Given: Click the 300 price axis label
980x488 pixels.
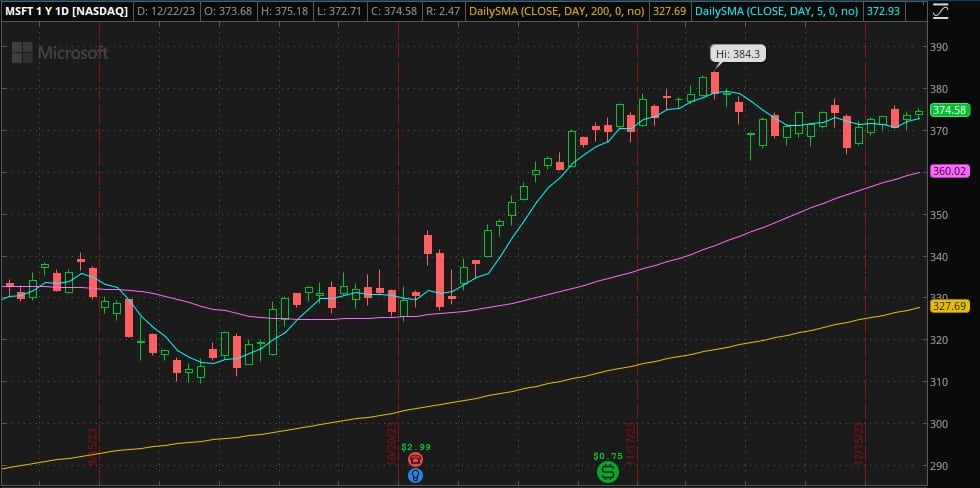Looking at the screenshot, I should click(940, 424).
